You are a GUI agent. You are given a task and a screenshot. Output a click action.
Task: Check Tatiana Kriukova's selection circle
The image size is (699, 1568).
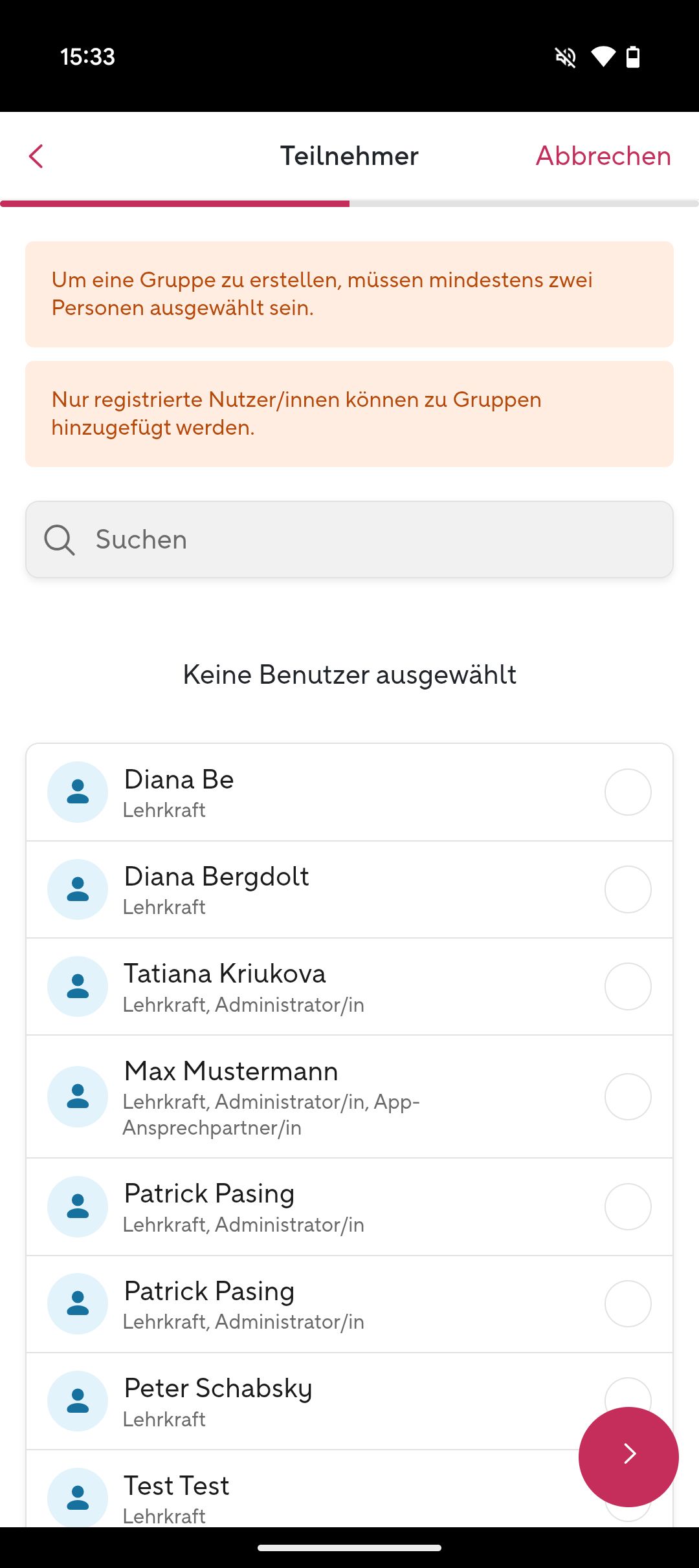(628, 986)
